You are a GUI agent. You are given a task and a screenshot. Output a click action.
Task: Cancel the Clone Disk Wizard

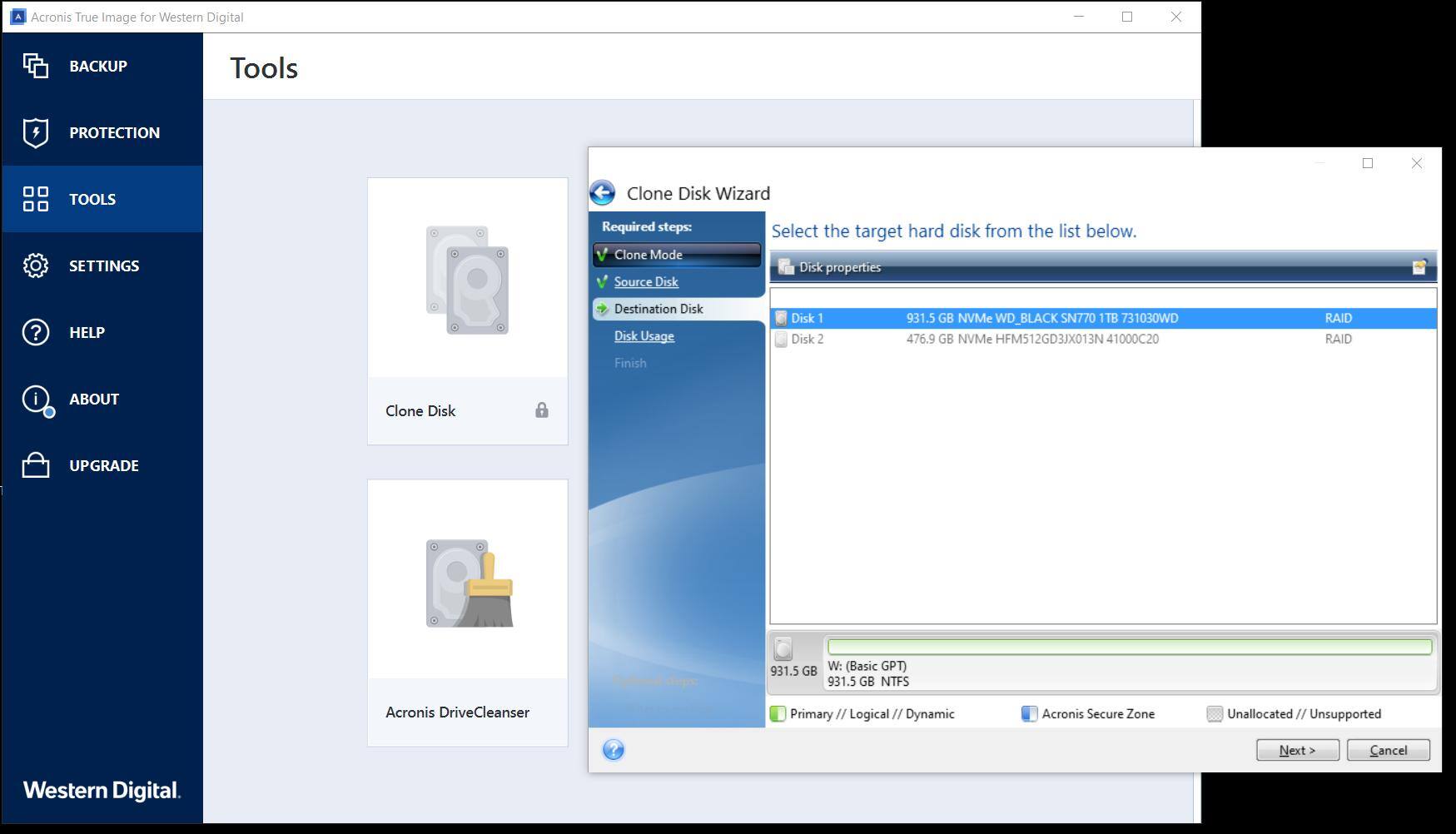tap(1388, 750)
